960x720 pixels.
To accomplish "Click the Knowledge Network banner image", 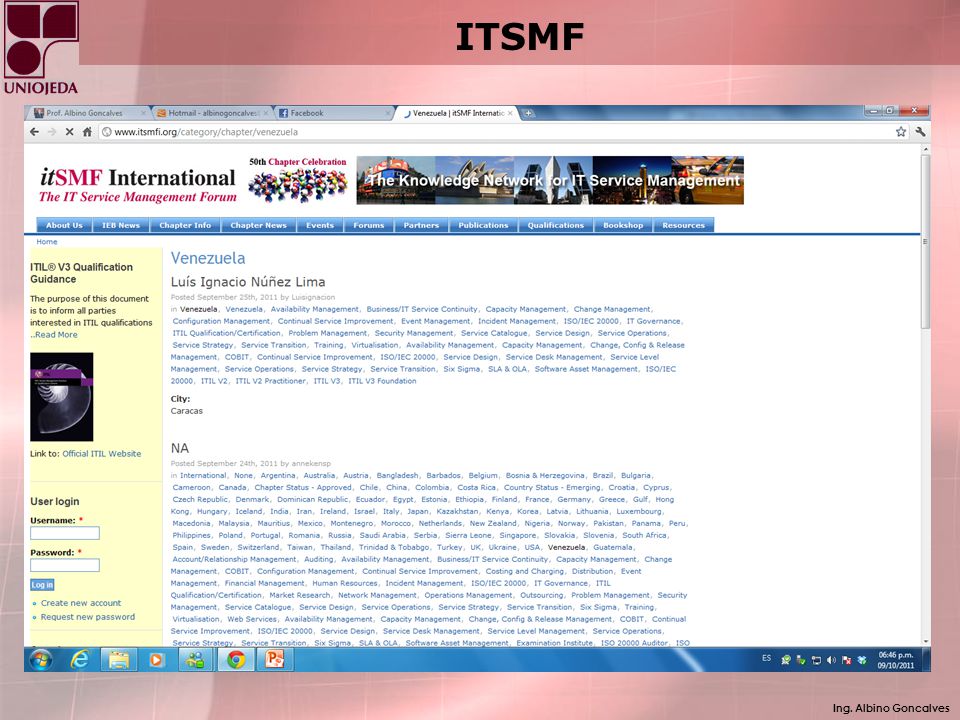I will 550,180.
